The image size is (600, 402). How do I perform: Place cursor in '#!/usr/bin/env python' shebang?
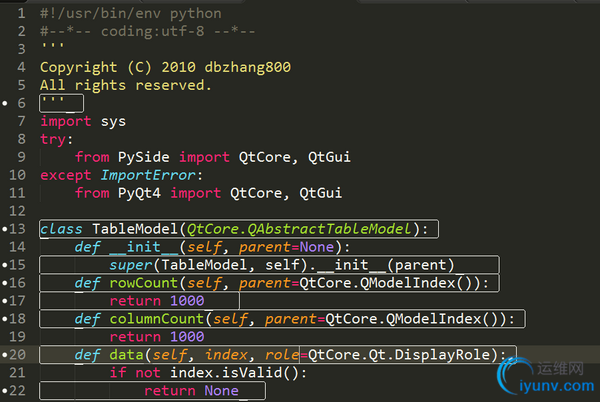pyautogui.click(x=131, y=14)
